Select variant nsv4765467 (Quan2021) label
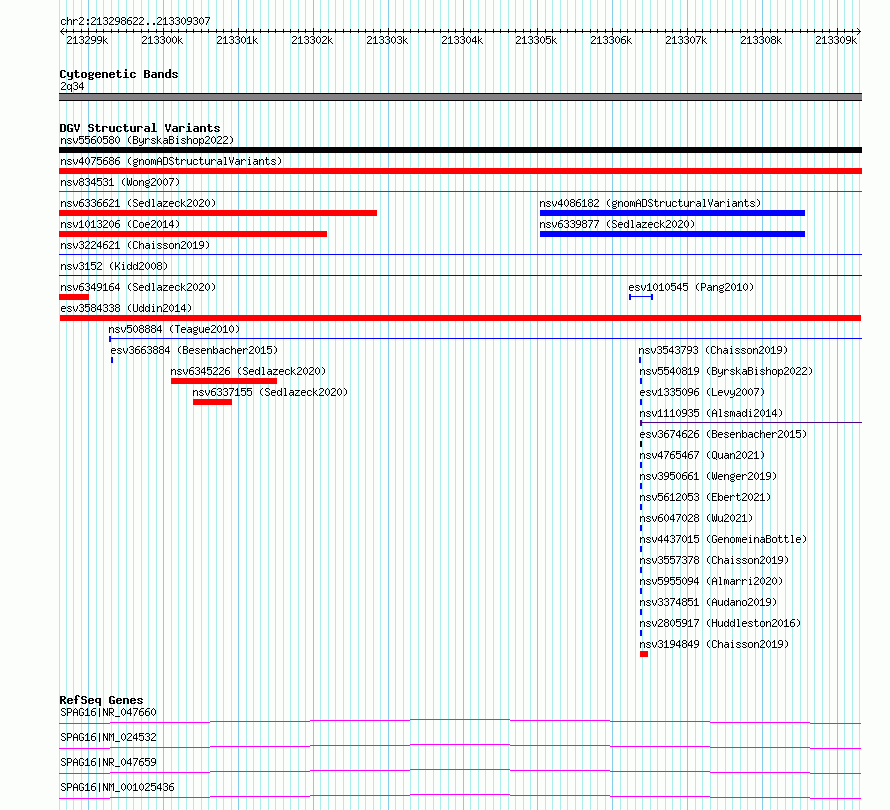The width and height of the screenshot is (890, 810). (x=702, y=455)
